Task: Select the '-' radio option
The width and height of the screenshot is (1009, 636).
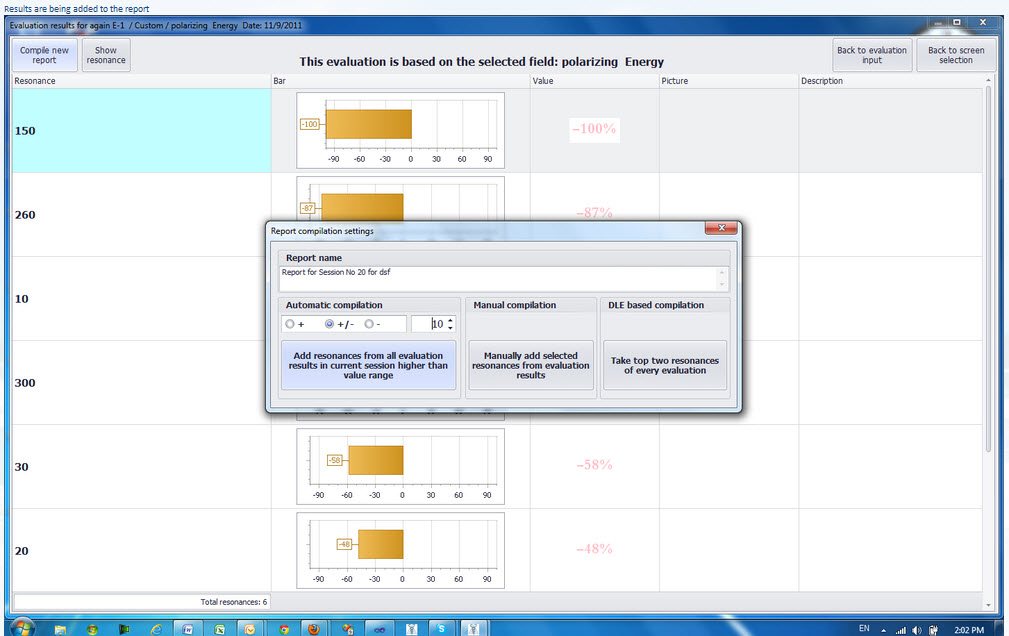Action: point(369,324)
